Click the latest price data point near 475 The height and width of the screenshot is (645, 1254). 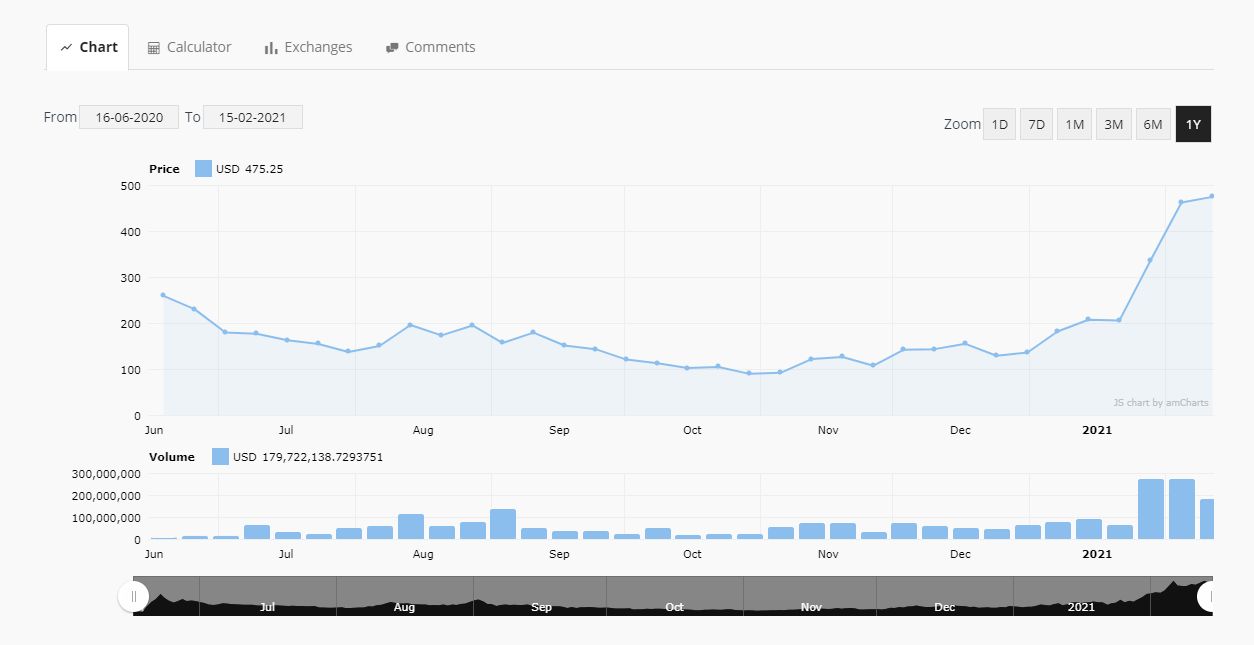[1212, 195]
